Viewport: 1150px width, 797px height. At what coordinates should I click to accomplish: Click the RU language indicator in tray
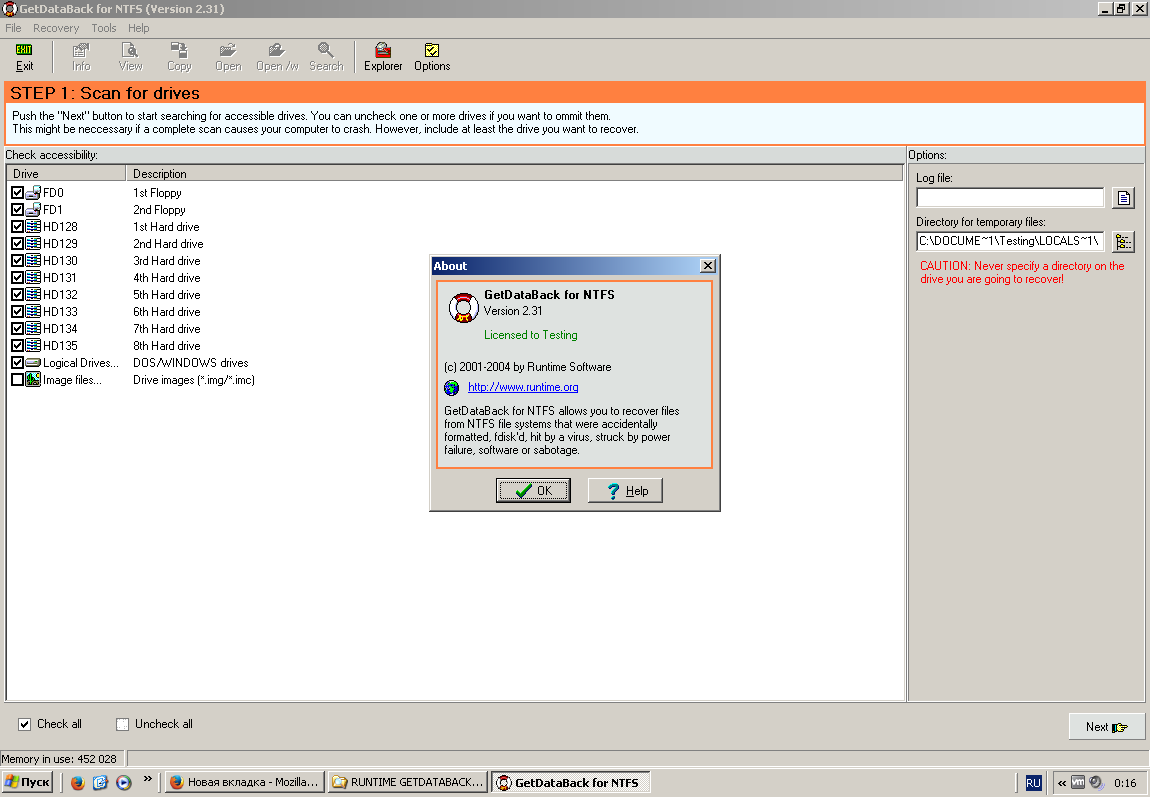pyautogui.click(x=1034, y=783)
